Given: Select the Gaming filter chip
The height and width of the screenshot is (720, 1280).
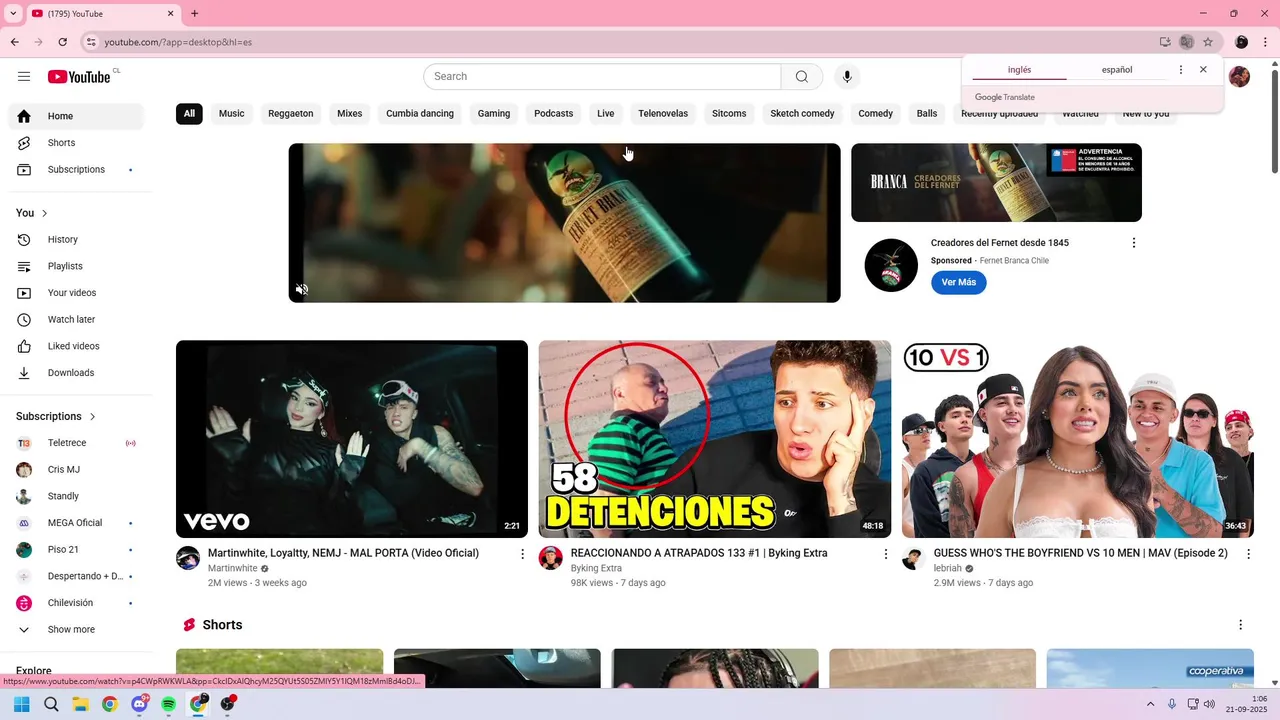Looking at the screenshot, I should [x=494, y=114].
